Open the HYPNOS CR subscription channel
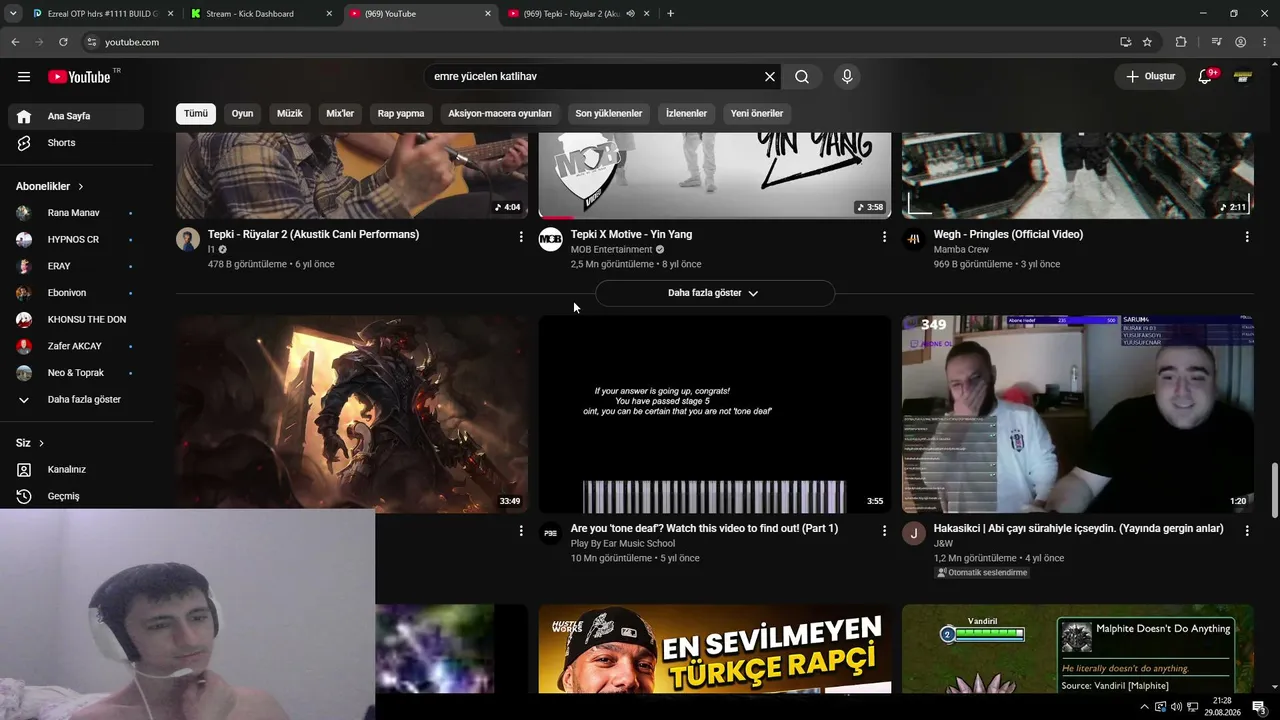Screen dimensions: 1280x720 (76, 240)
